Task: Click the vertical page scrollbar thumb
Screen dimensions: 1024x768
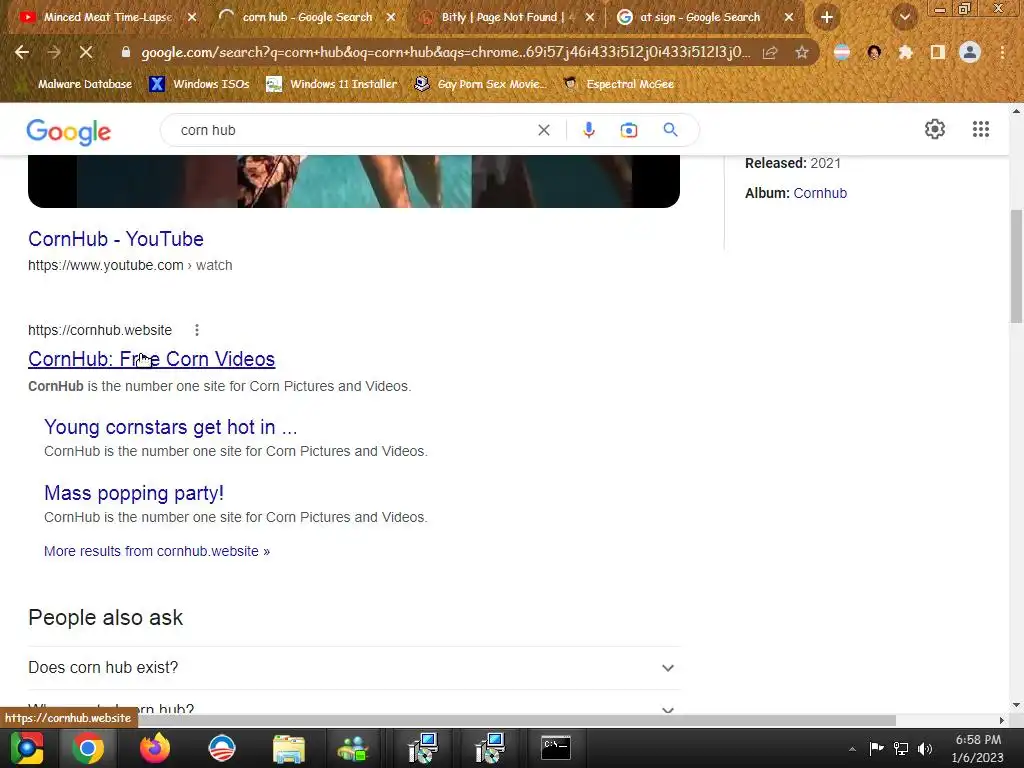Action: [x=1016, y=266]
